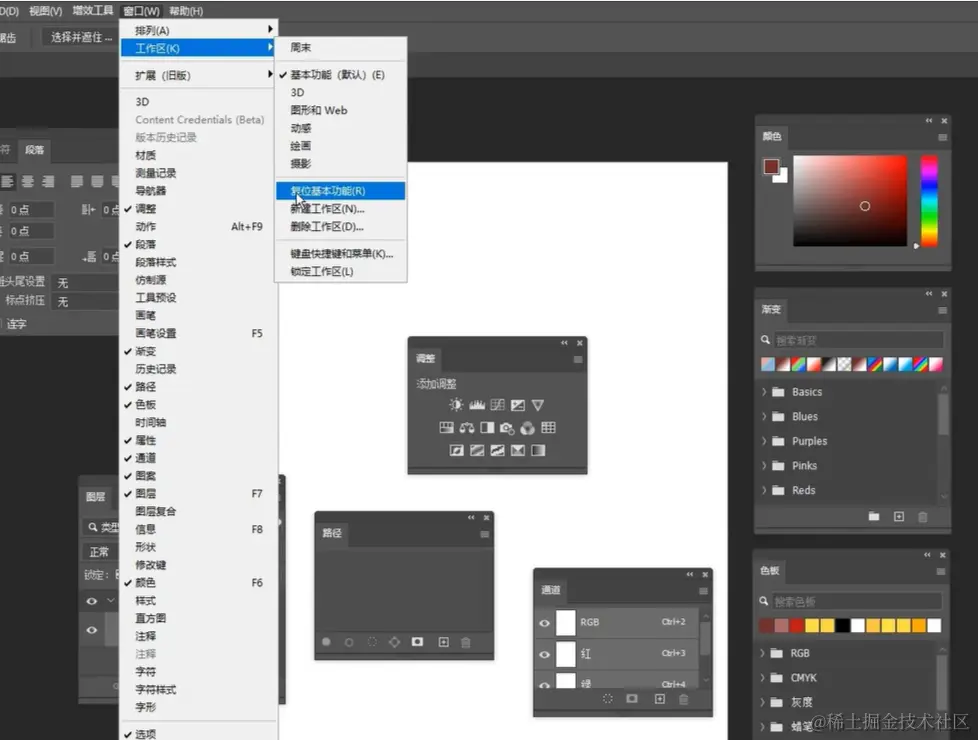Add a Color Balance adjustment
Screen dimensions: 978x740
467,428
